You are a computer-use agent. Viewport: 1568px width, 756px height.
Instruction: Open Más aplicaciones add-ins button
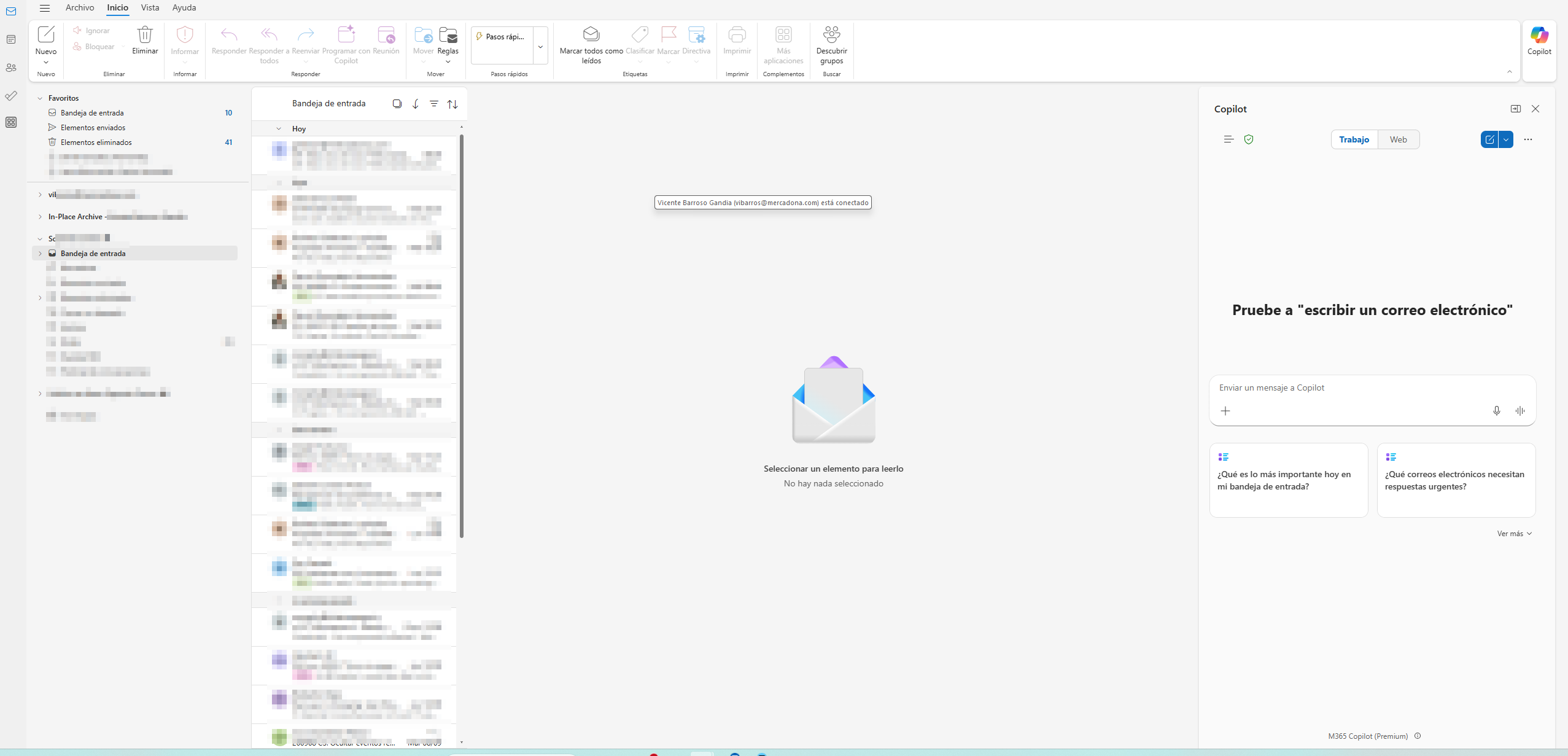[x=783, y=45]
